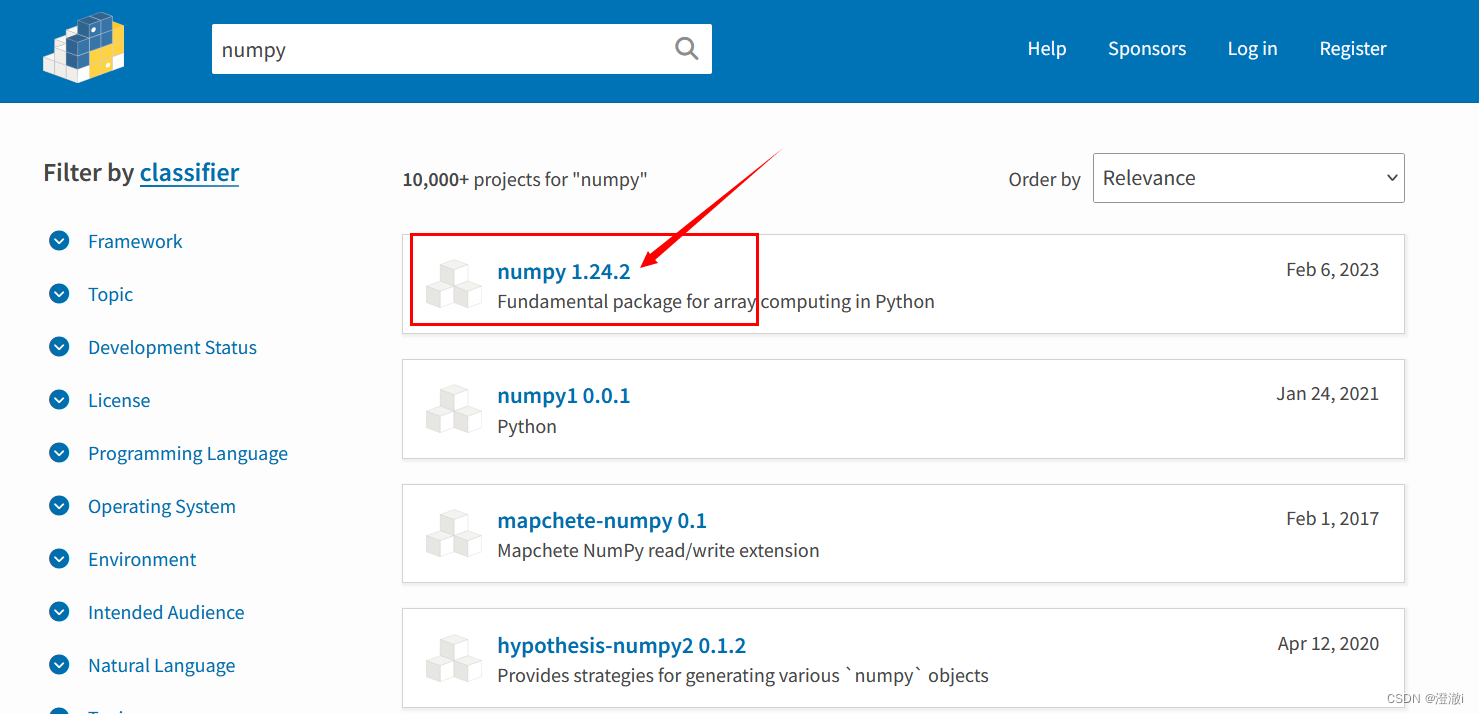Expand the Framework filter chevron
The height and width of the screenshot is (714, 1479).
[59, 241]
